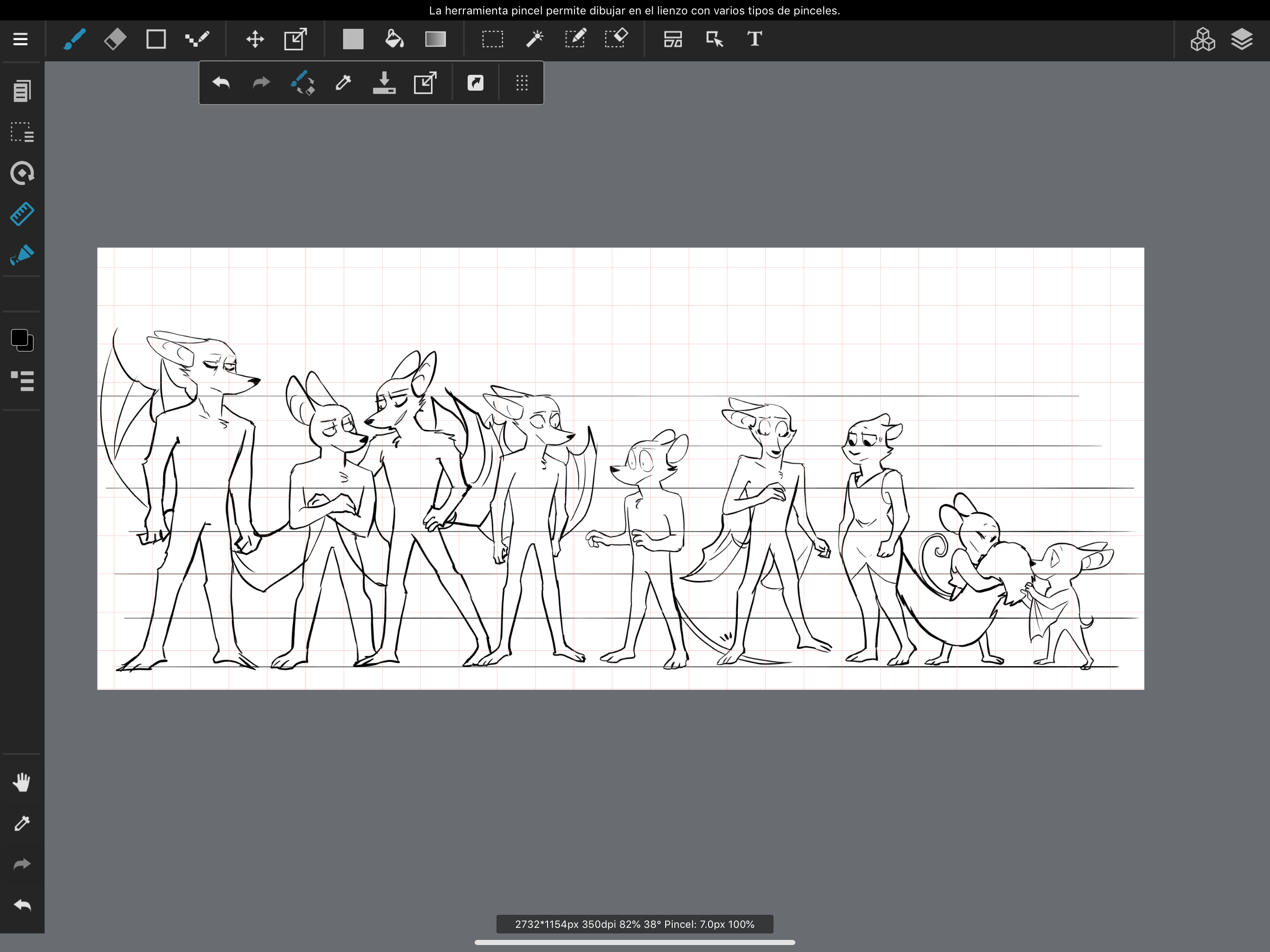Select the Eraser tool
Viewport: 1270px width, 952px height.
pyautogui.click(x=115, y=39)
